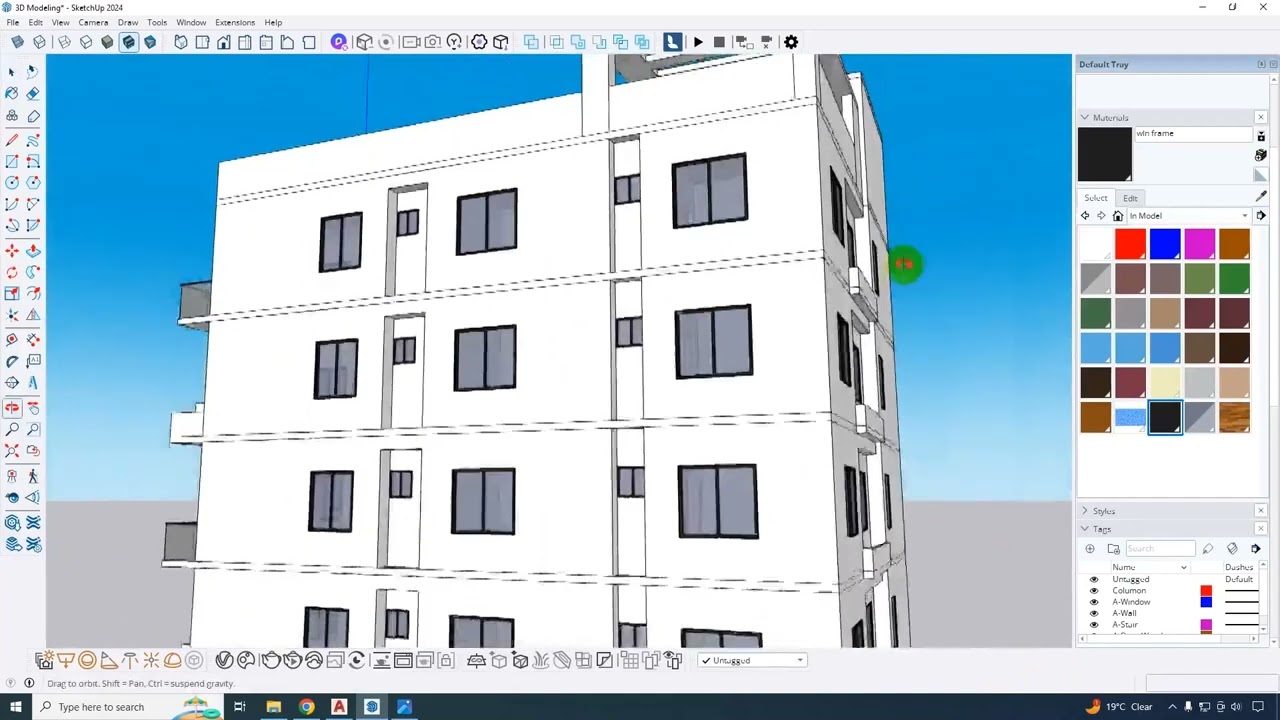Pick the Paint Bucket tool

pos(12,94)
